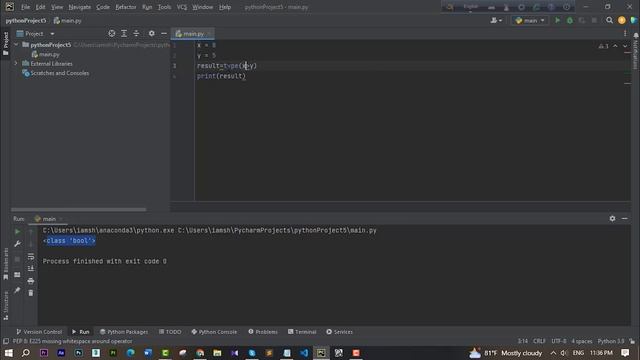Hide the Run tool window
640x360 pixels.
(x=624, y=219)
